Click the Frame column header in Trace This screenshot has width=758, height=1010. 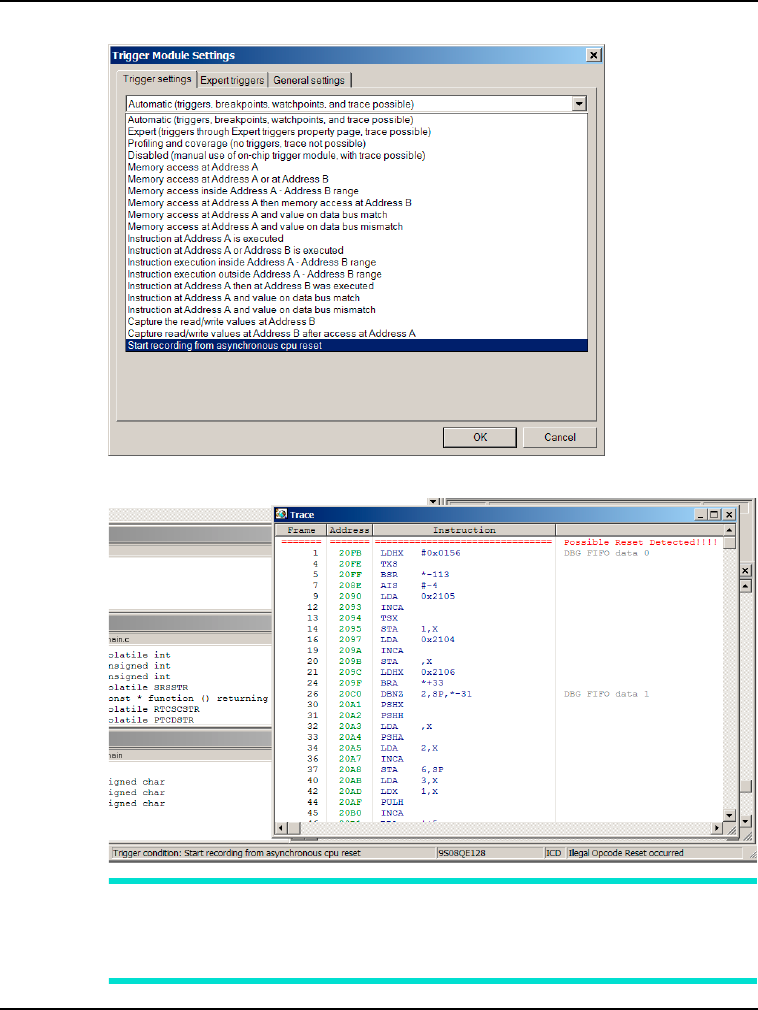click(301, 530)
